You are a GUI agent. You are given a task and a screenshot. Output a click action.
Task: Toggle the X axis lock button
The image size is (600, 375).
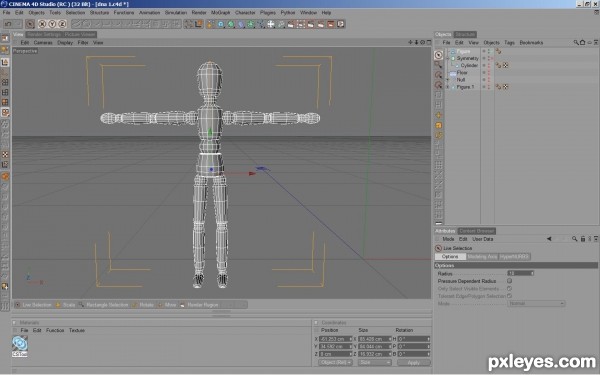42,24
